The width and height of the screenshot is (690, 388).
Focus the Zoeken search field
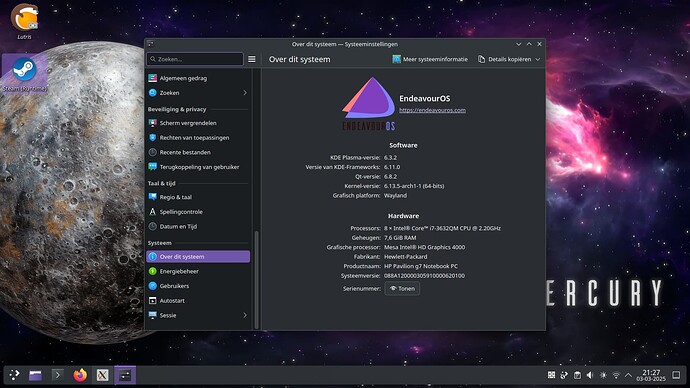pyautogui.click(x=195, y=59)
